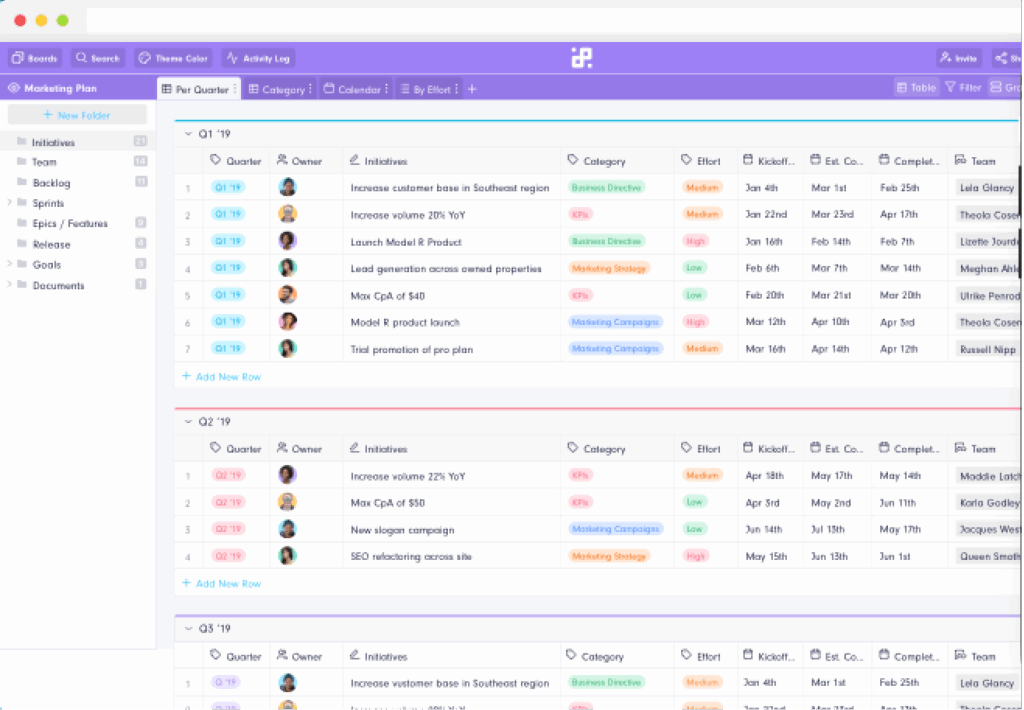1024x710 pixels.
Task: Toggle the Marketing Plan eye icon
Action: (x=14, y=88)
